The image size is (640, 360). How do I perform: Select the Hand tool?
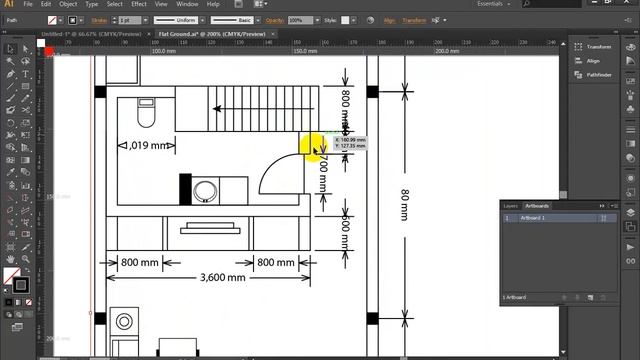tap(10, 259)
